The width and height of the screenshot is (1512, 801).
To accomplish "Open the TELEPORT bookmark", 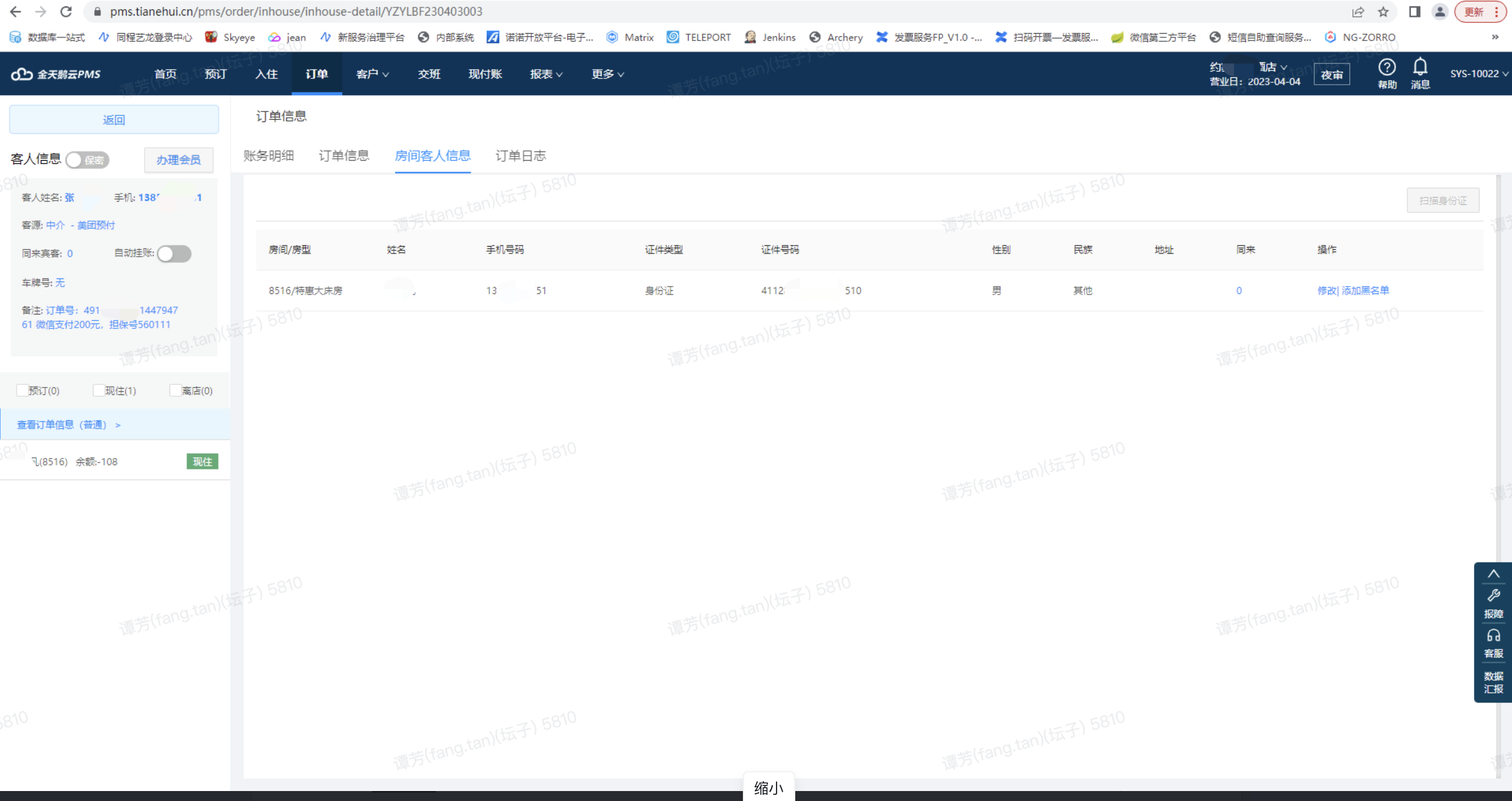I will point(699,37).
